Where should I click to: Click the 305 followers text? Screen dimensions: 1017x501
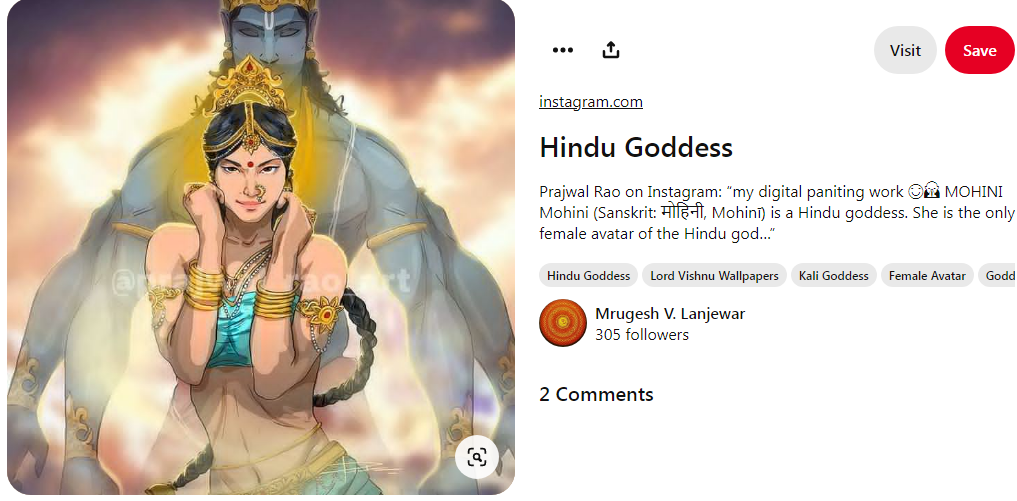pos(641,335)
